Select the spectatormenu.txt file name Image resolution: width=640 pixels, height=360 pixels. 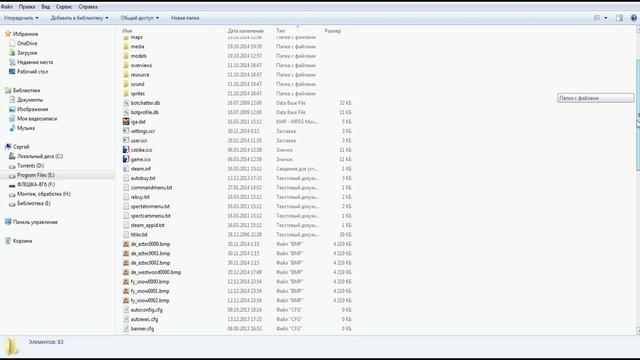tap(150, 207)
